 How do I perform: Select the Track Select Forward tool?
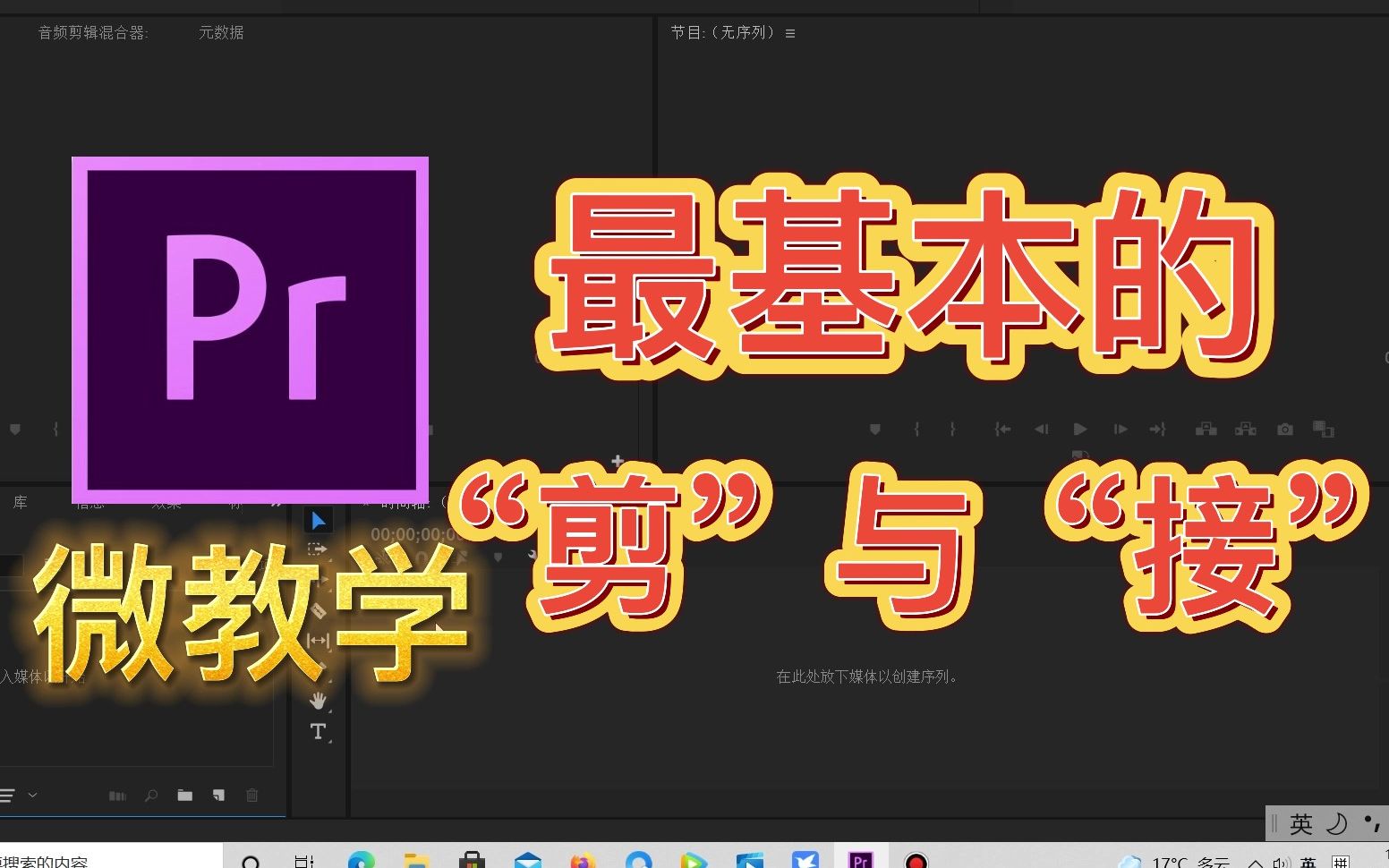coord(318,549)
